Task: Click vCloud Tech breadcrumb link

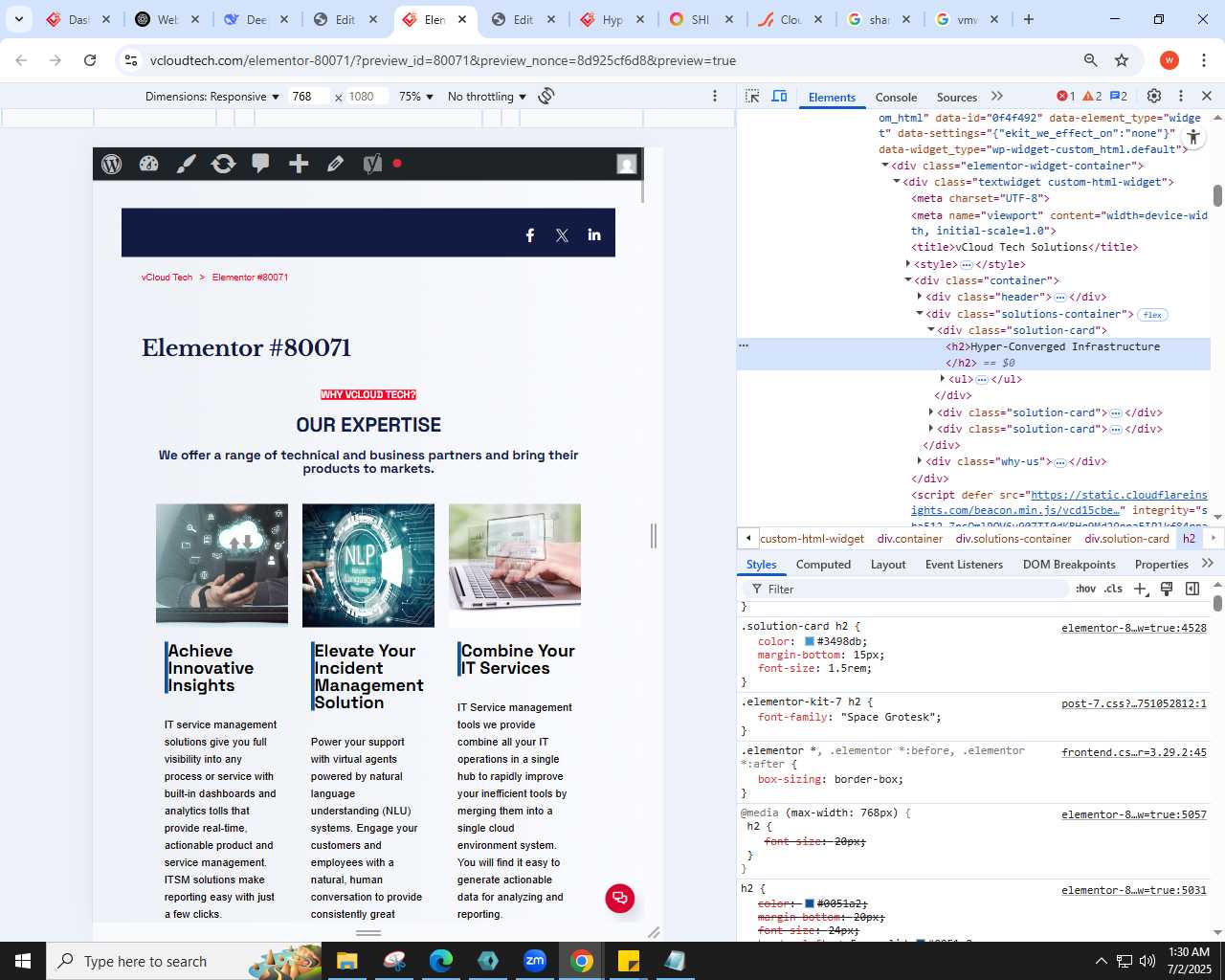Action: [x=167, y=278]
